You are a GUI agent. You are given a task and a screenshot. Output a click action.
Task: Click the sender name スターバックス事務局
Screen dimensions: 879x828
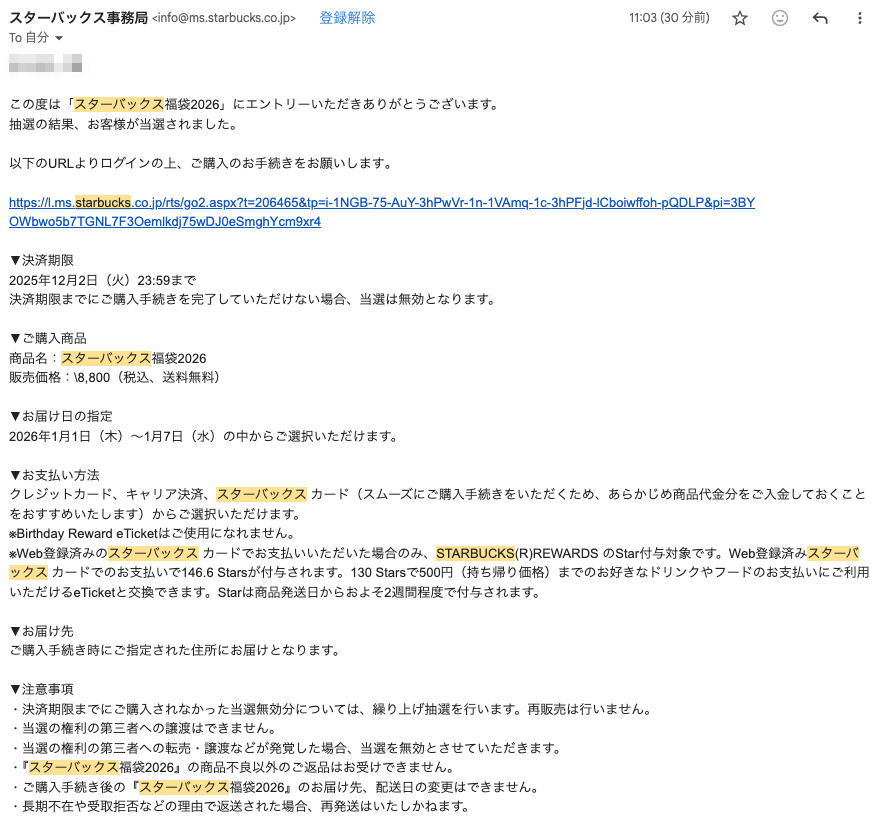[x=78, y=18]
